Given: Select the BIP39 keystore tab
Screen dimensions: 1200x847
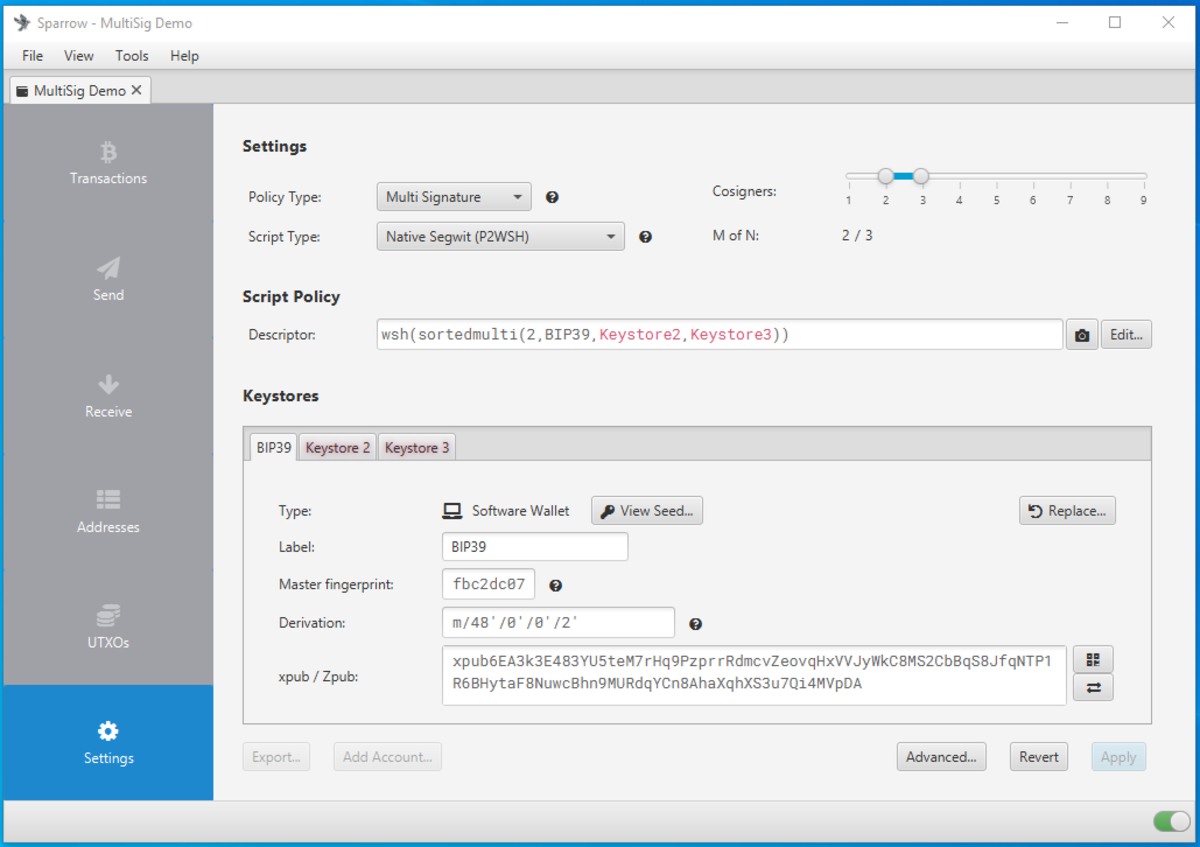Looking at the screenshot, I should [x=273, y=447].
